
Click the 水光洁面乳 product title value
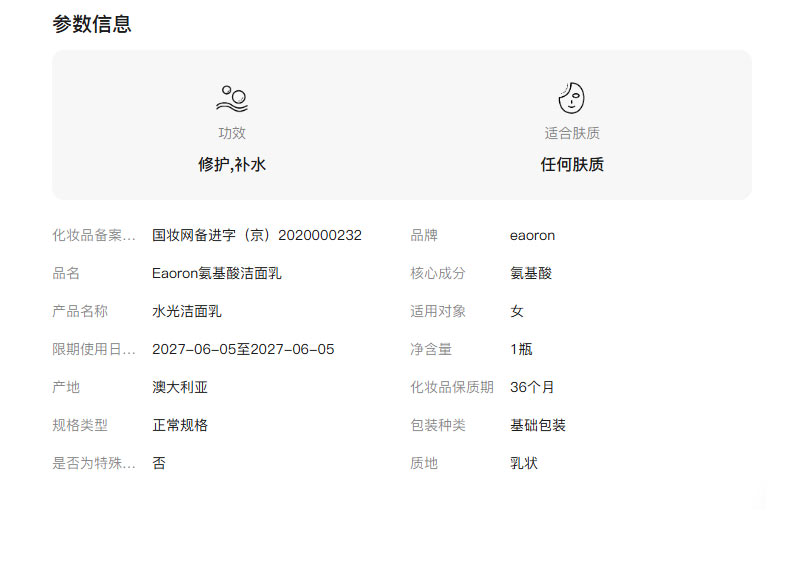186,311
